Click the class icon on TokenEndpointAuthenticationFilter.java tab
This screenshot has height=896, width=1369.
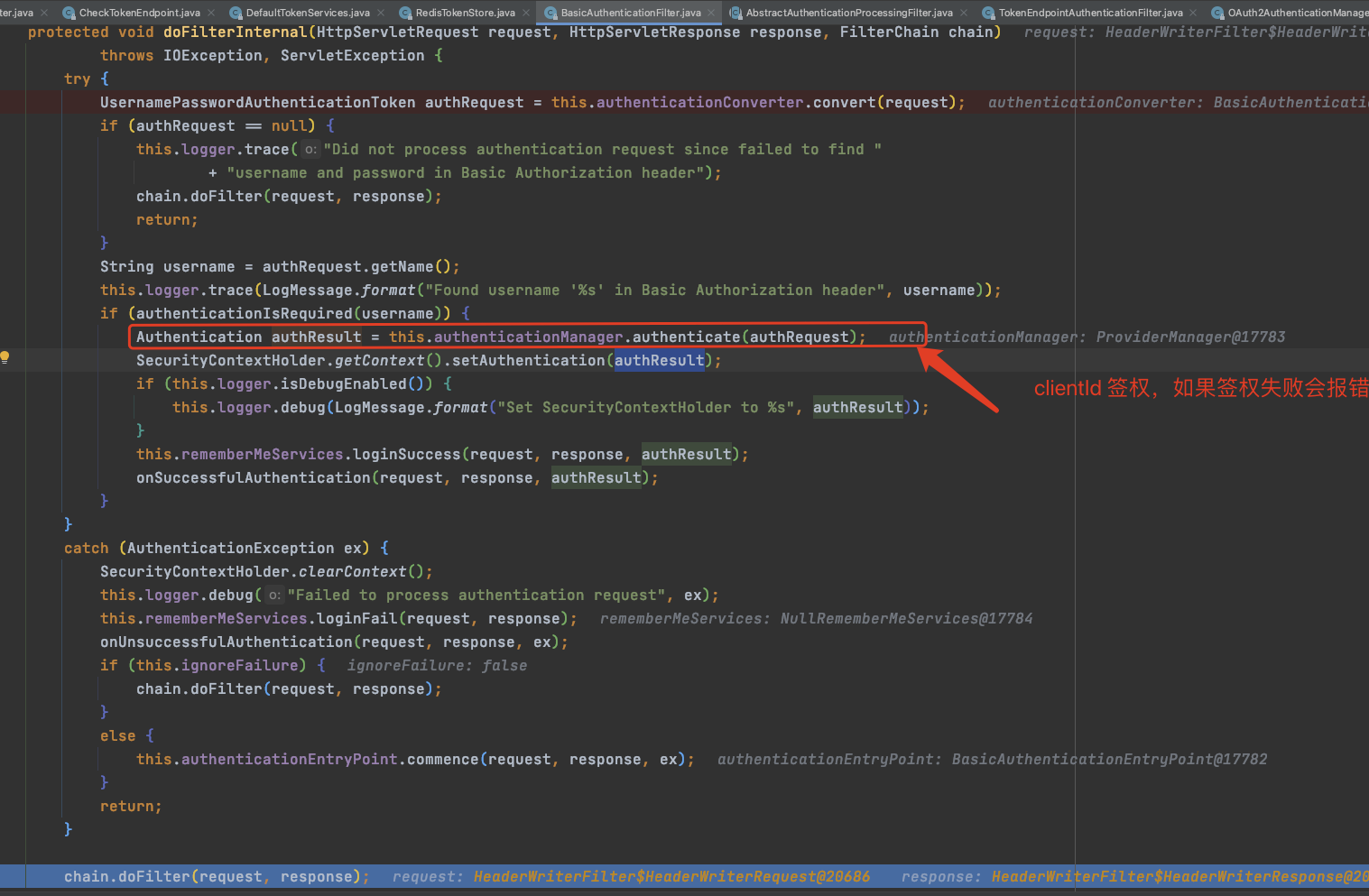(x=987, y=13)
